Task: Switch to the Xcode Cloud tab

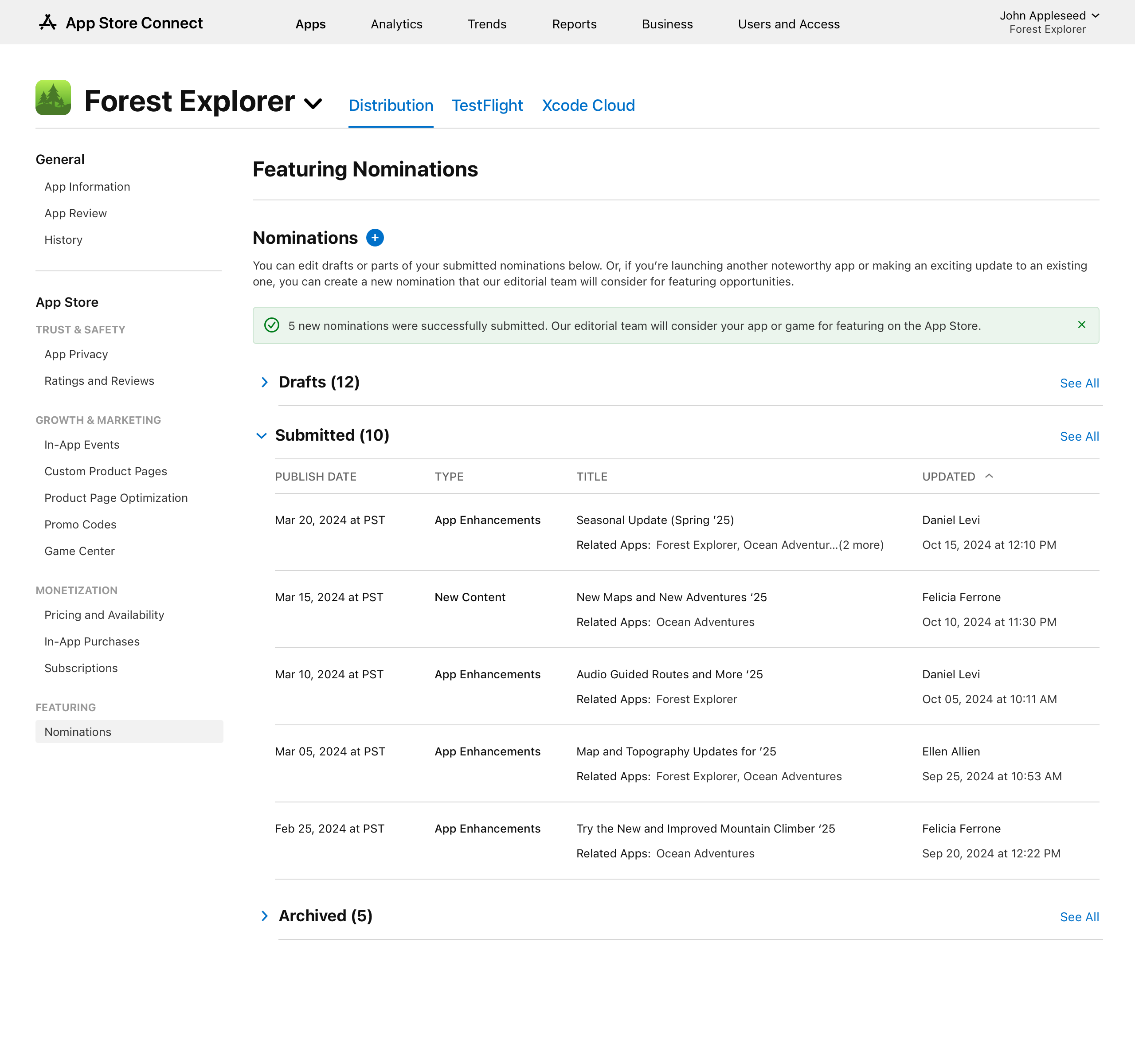Action: tap(589, 105)
